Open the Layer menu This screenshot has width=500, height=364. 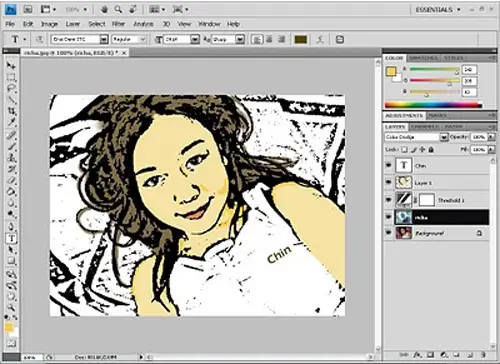pos(73,24)
